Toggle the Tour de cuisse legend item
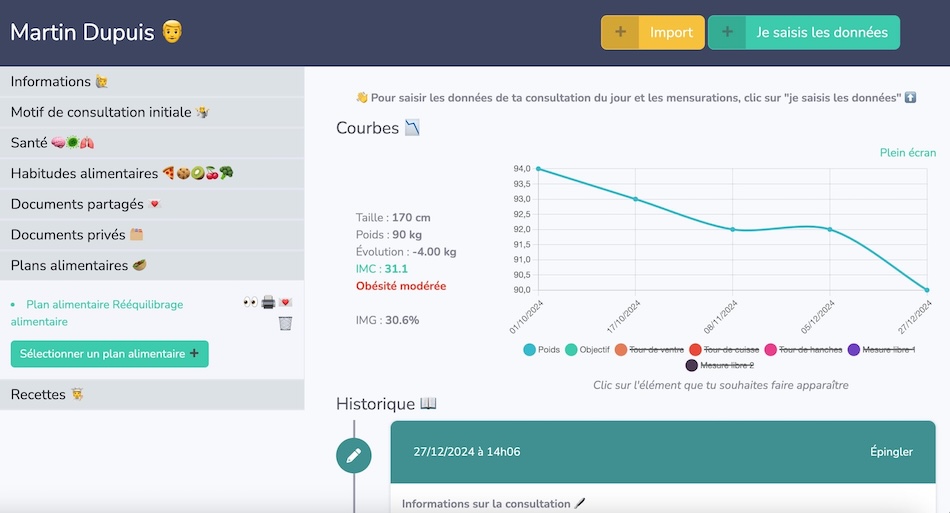Viewport: 950px width, 513px height. 732,349
